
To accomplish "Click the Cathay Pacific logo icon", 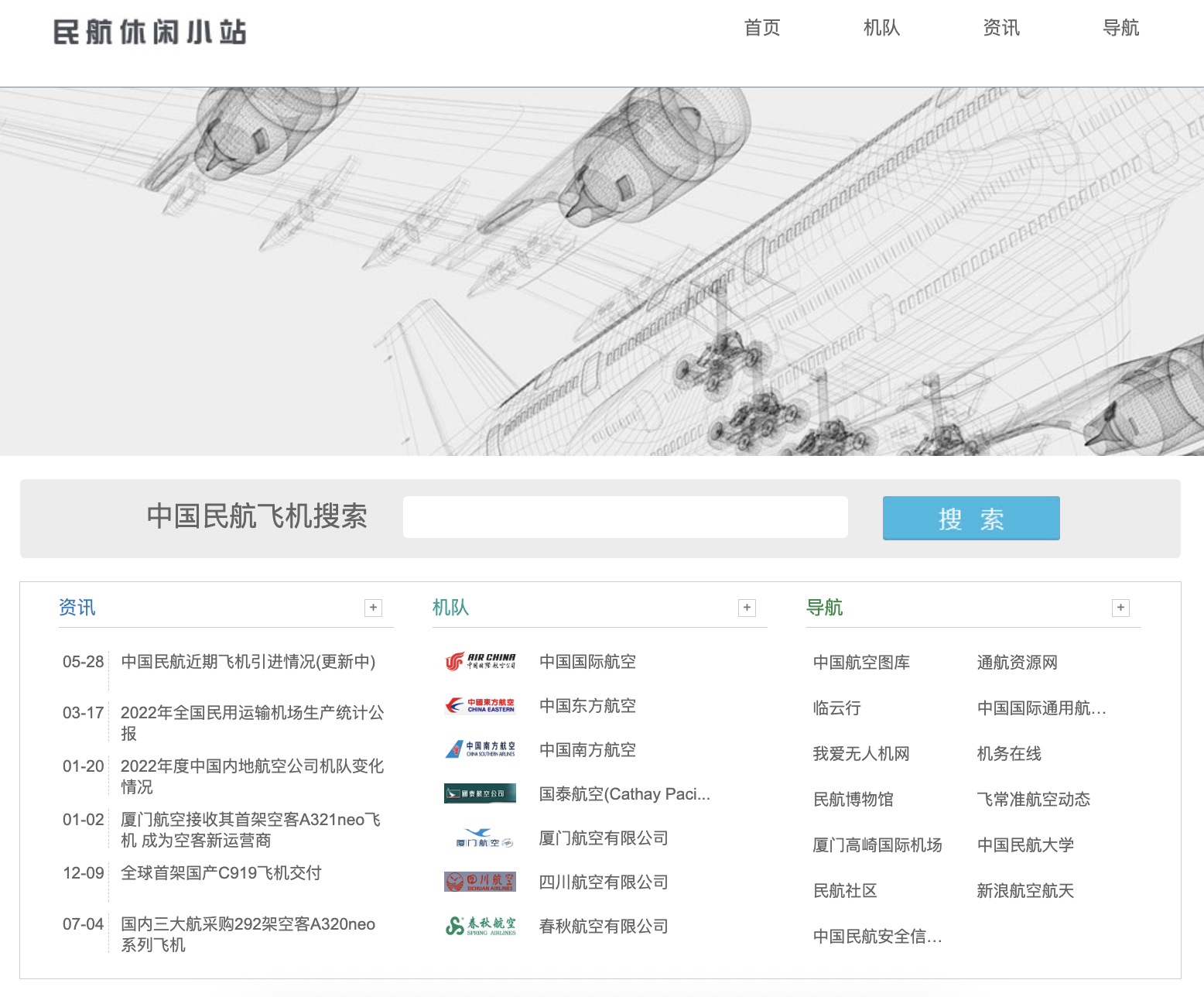I will [x=480, y=793].
